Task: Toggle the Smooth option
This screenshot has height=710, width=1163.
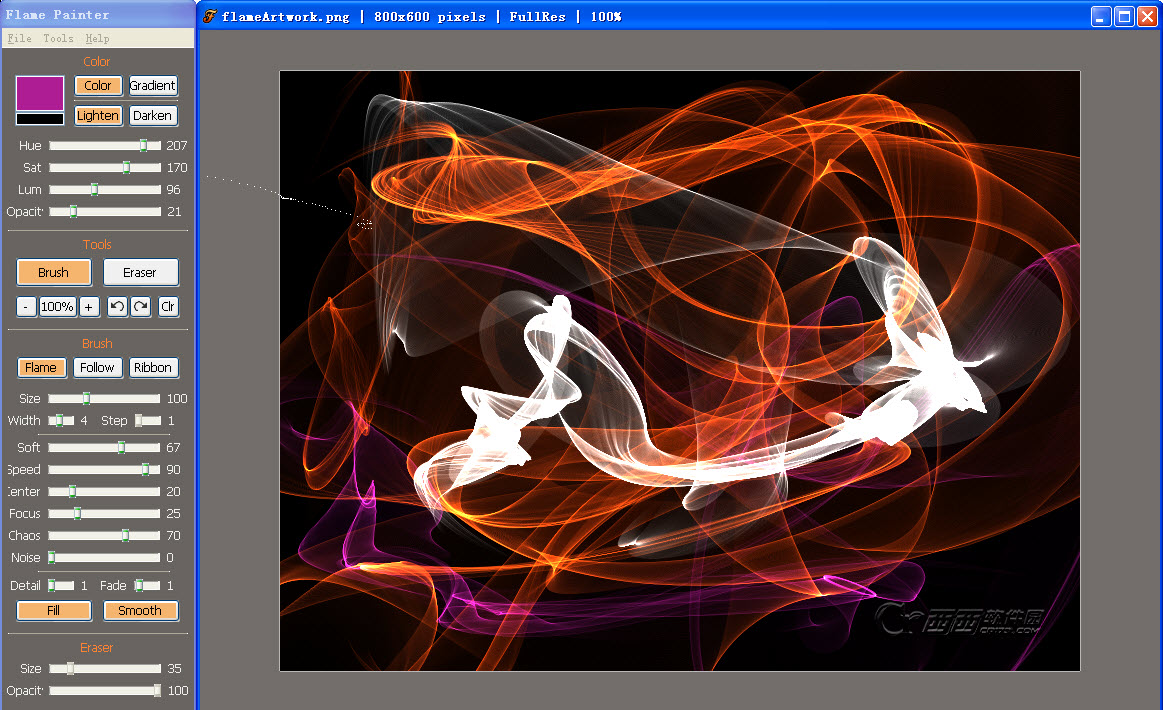Action: click(140, 610)
